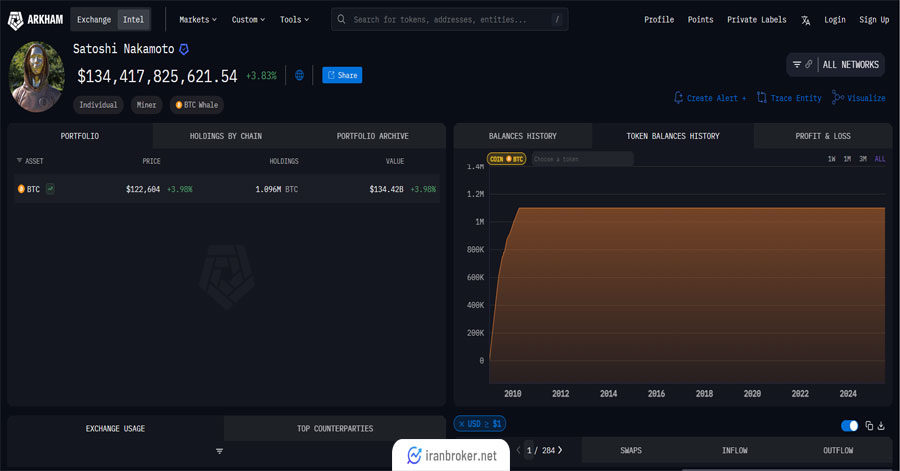
Task: Open the Top Counterparties tab
Action: (x=335, y=429)
